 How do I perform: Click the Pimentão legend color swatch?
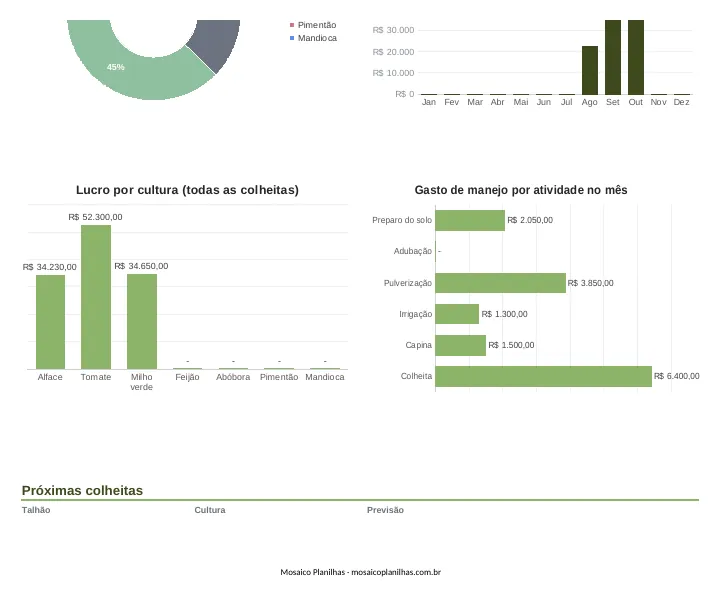click(292, 25)
